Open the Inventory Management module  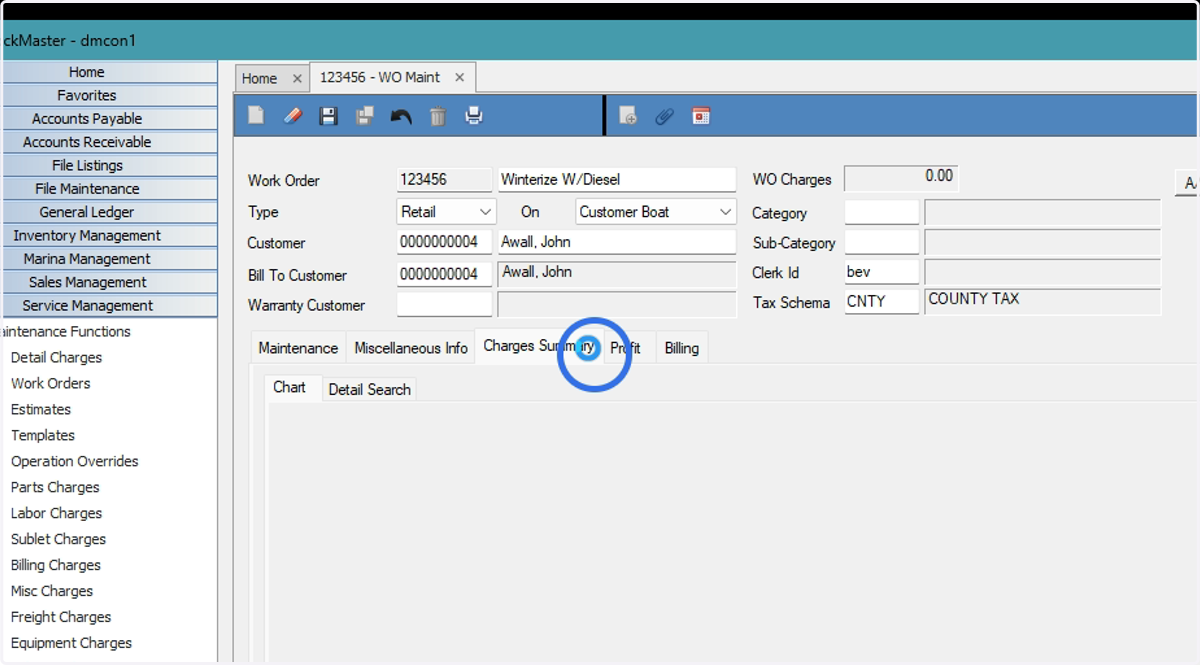110,235
